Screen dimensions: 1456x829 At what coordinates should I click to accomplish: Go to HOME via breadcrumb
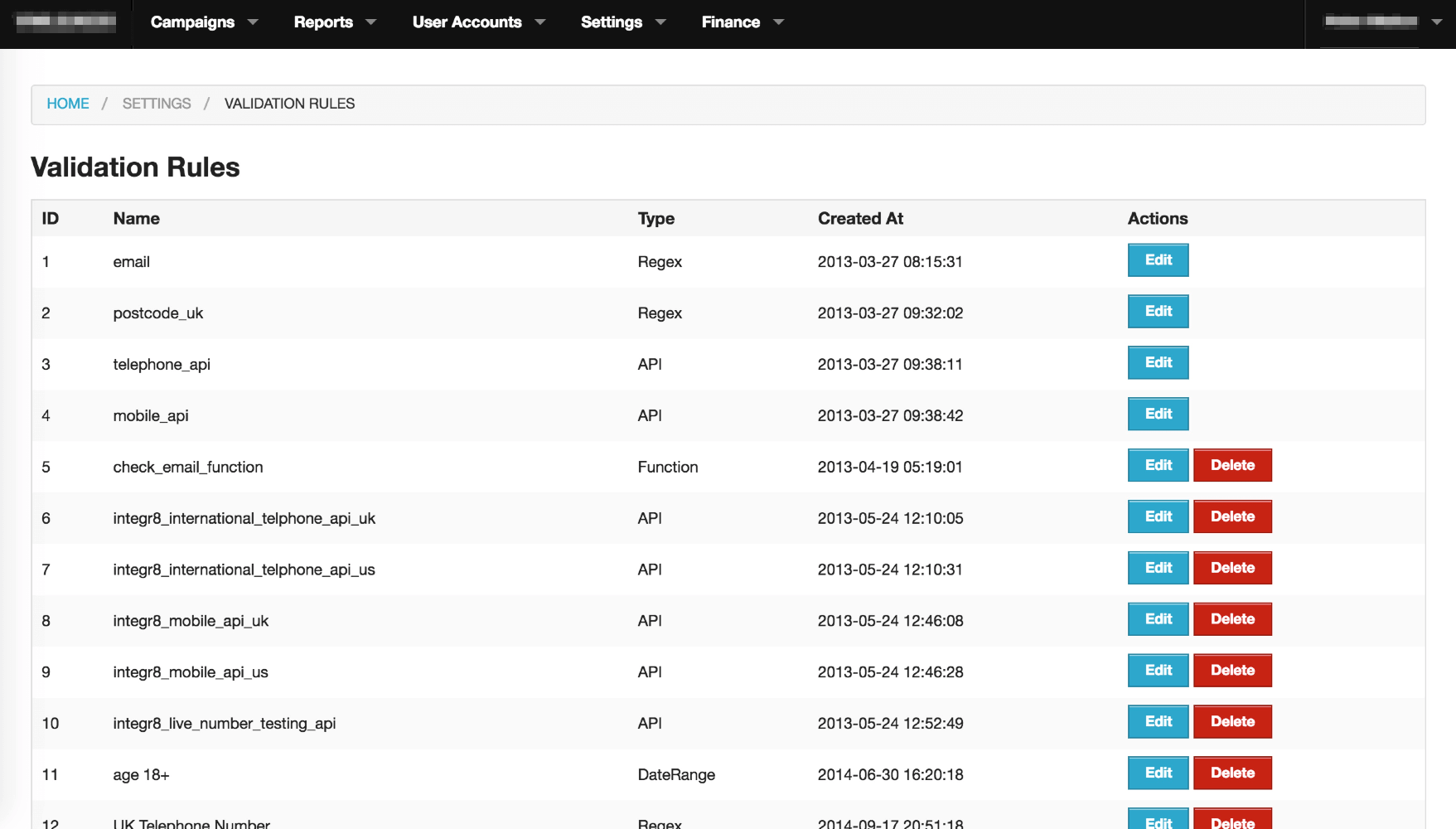click(x=68, y=104)
